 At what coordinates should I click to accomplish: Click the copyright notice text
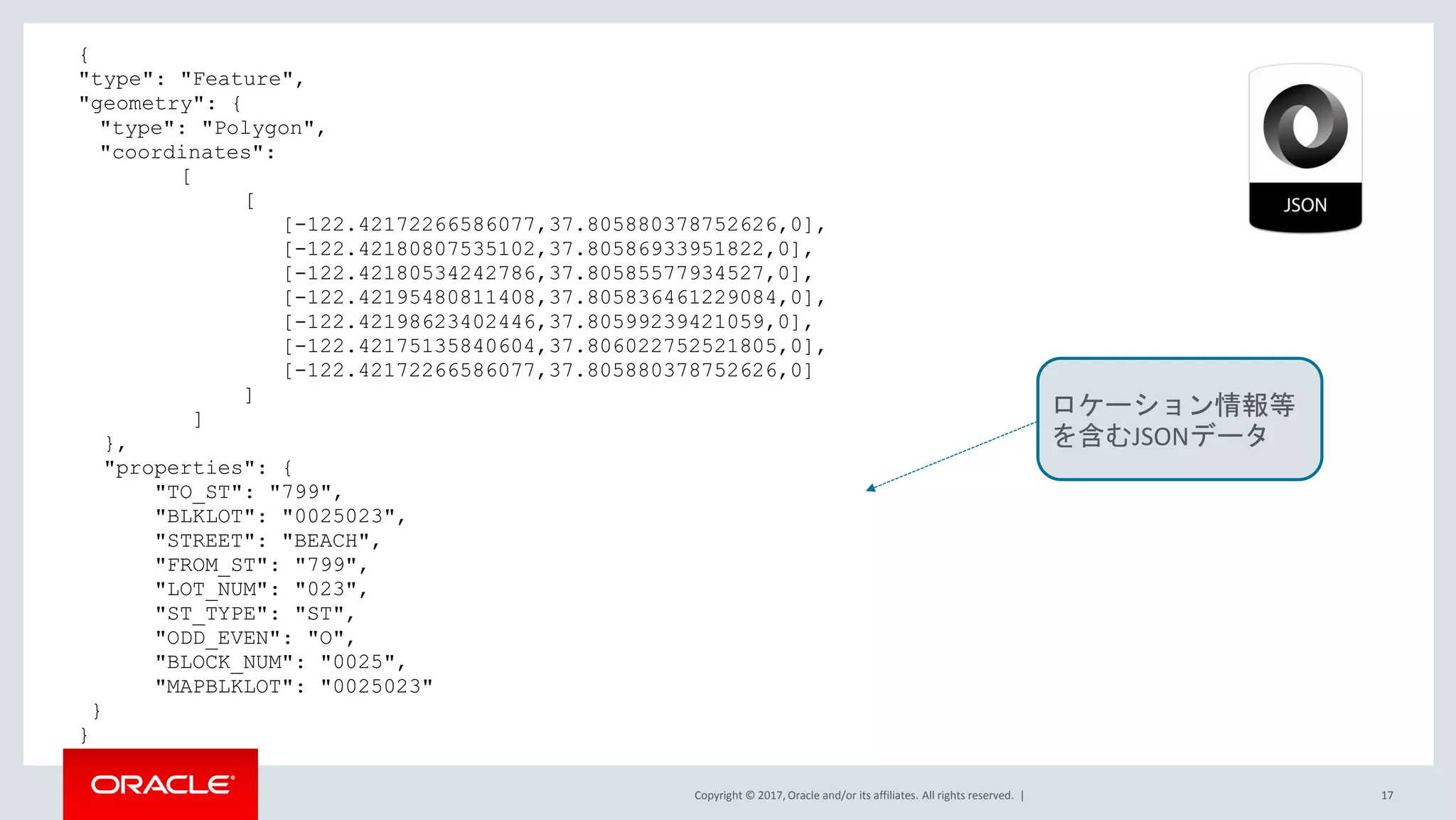pos(853,795)
